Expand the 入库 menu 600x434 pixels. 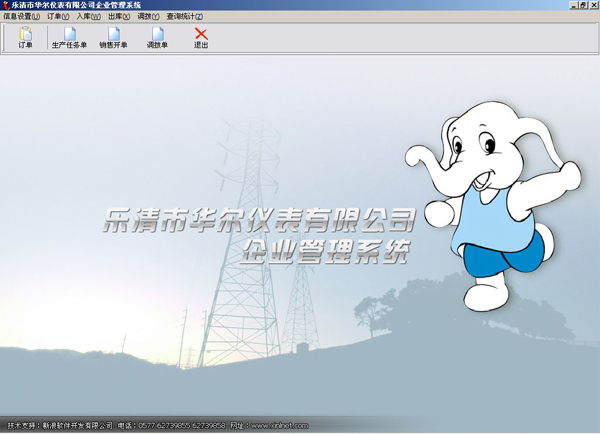point(89,17)
